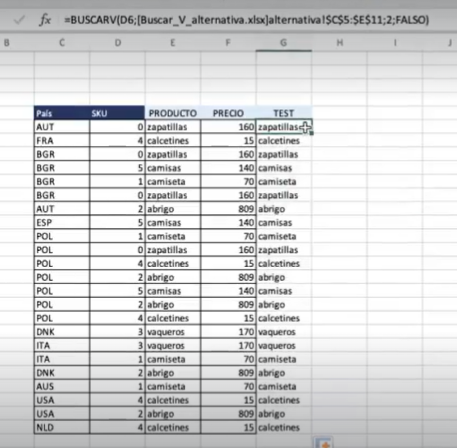Select the 809 price in the DNK row
The height and width of the screenshot is (448, 457).
click(228, 373)
